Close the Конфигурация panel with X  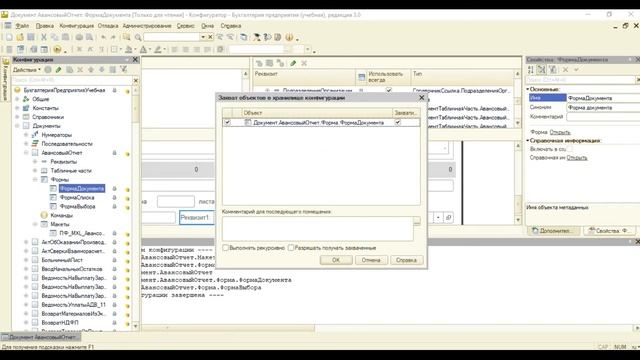coord(135,60)
